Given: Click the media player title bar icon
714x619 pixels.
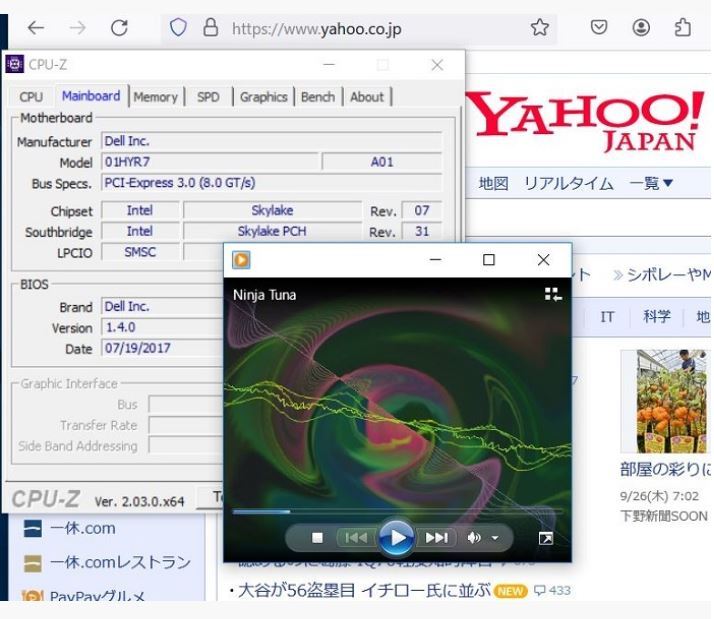Looking at the screenshot, I should pyautogui.click(x=241, y=260).
